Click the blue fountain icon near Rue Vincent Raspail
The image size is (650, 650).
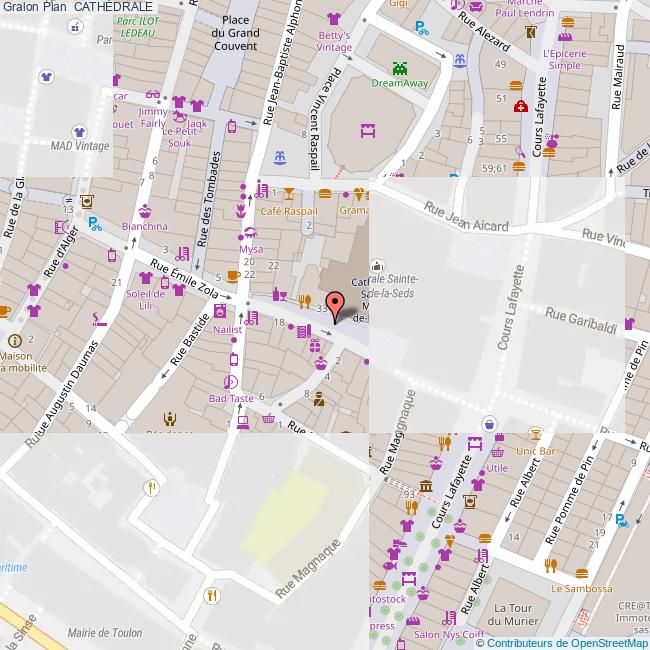coord(281,156)
